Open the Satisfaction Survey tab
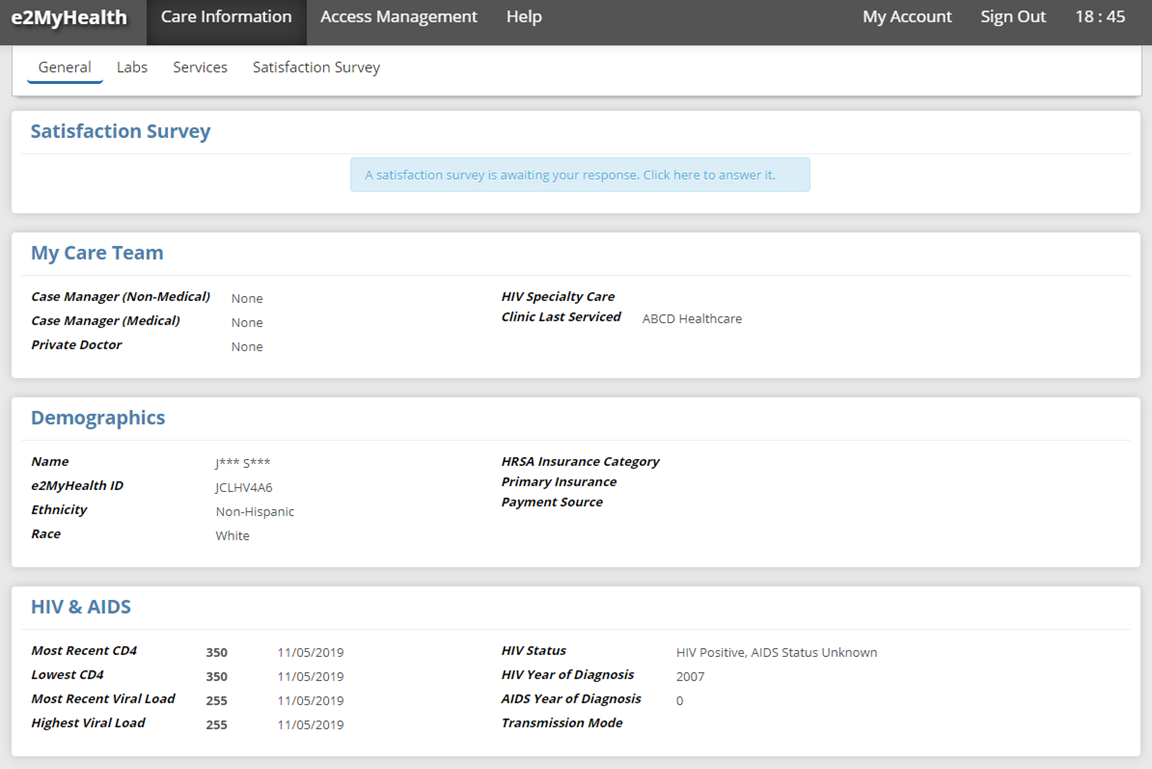 click(316, 67)
